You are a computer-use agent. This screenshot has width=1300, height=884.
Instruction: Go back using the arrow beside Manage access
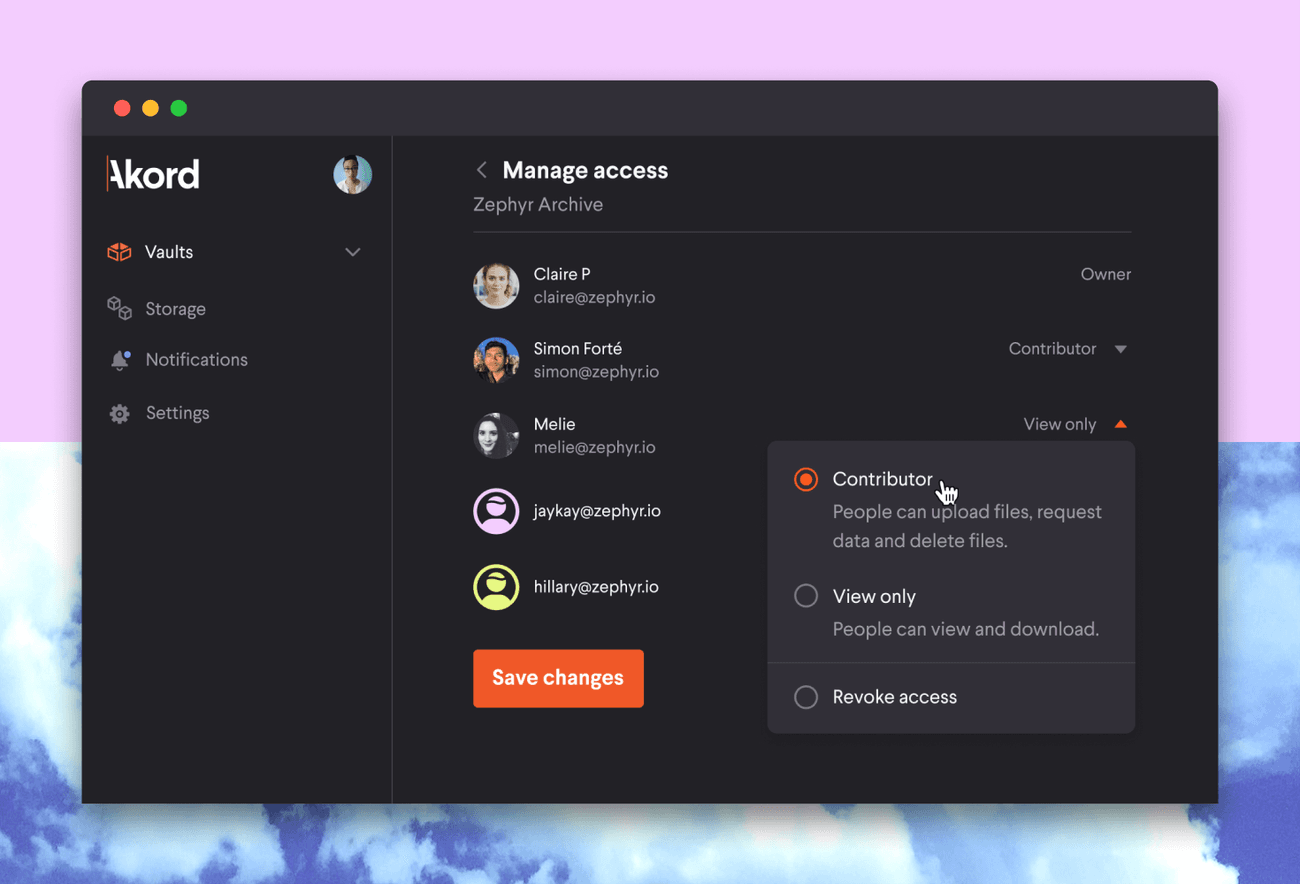[482, 170]
